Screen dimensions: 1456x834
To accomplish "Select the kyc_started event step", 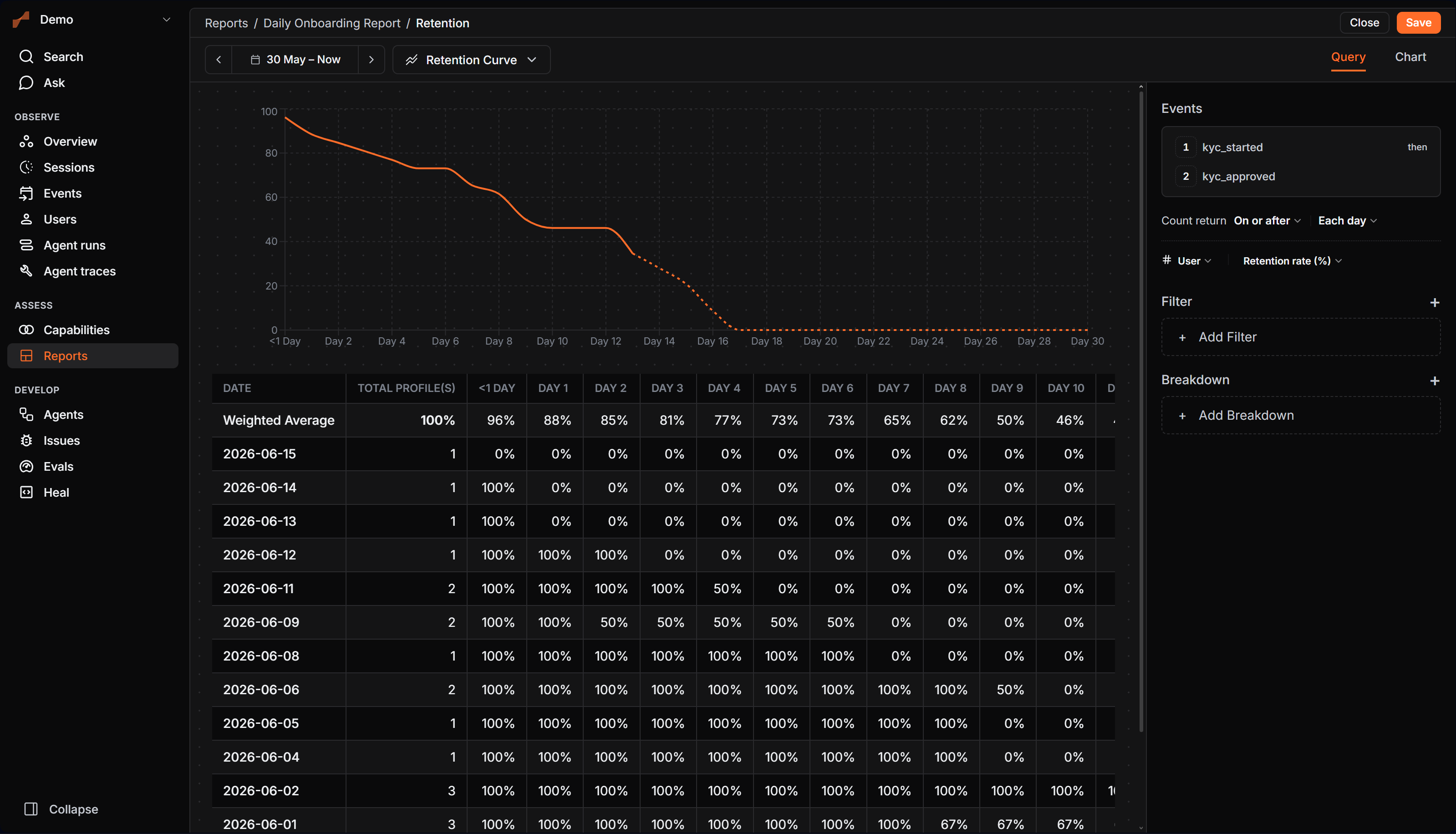I will click(x=1300, y=147).
